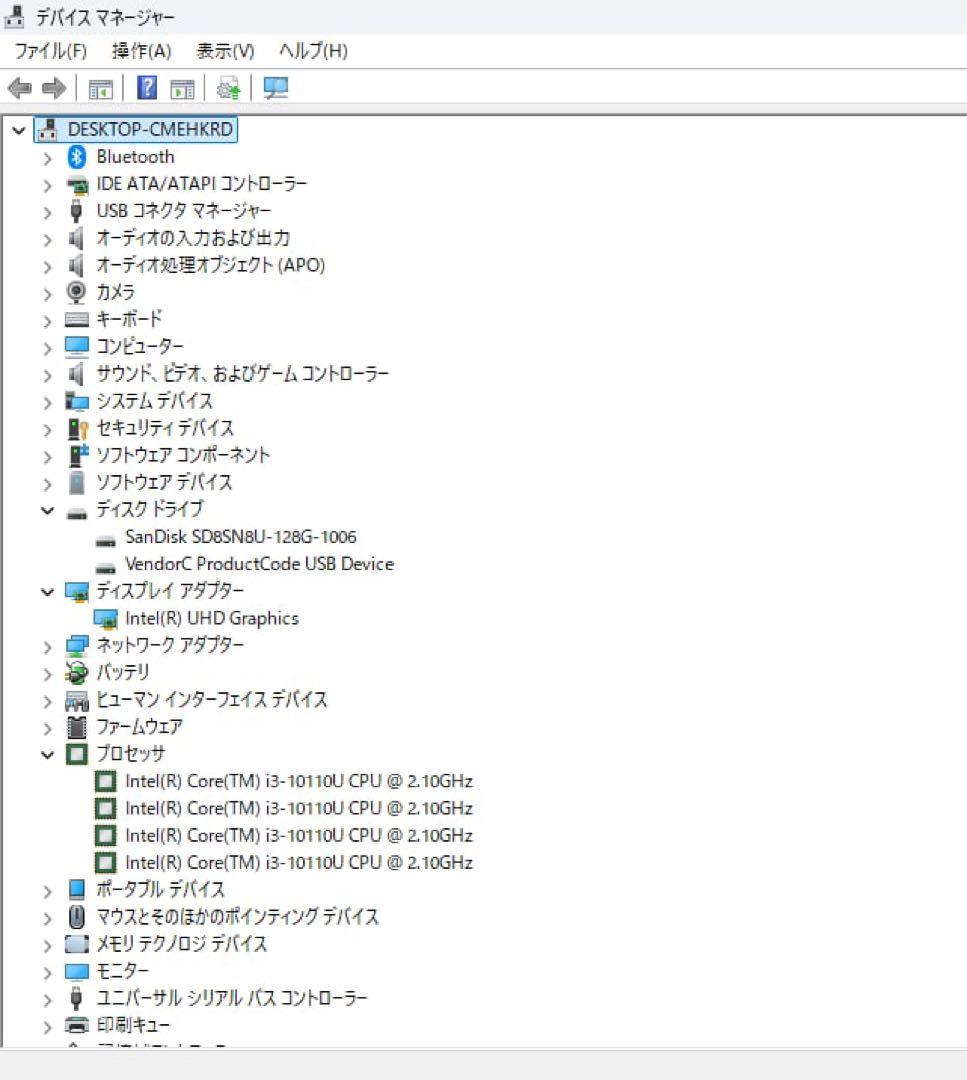
Task: Click the USB コネクタ マネージャー plug icon
Action: click(76, 211)
